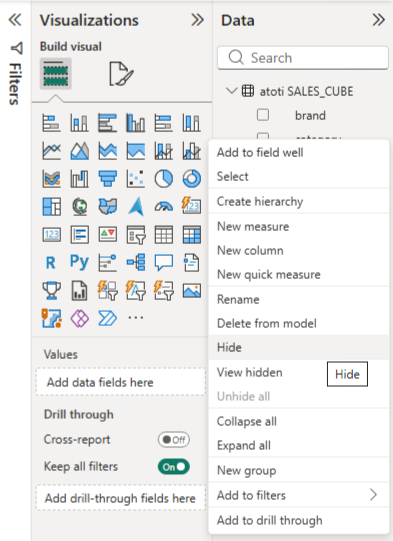The image size is (393, 541).
Task: Click the Add data fields here well
Action: (x=120, y=382)
